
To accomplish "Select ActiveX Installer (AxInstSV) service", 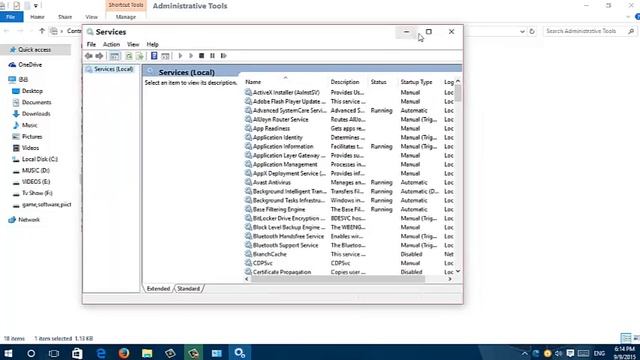I will (x=286, y=93).
